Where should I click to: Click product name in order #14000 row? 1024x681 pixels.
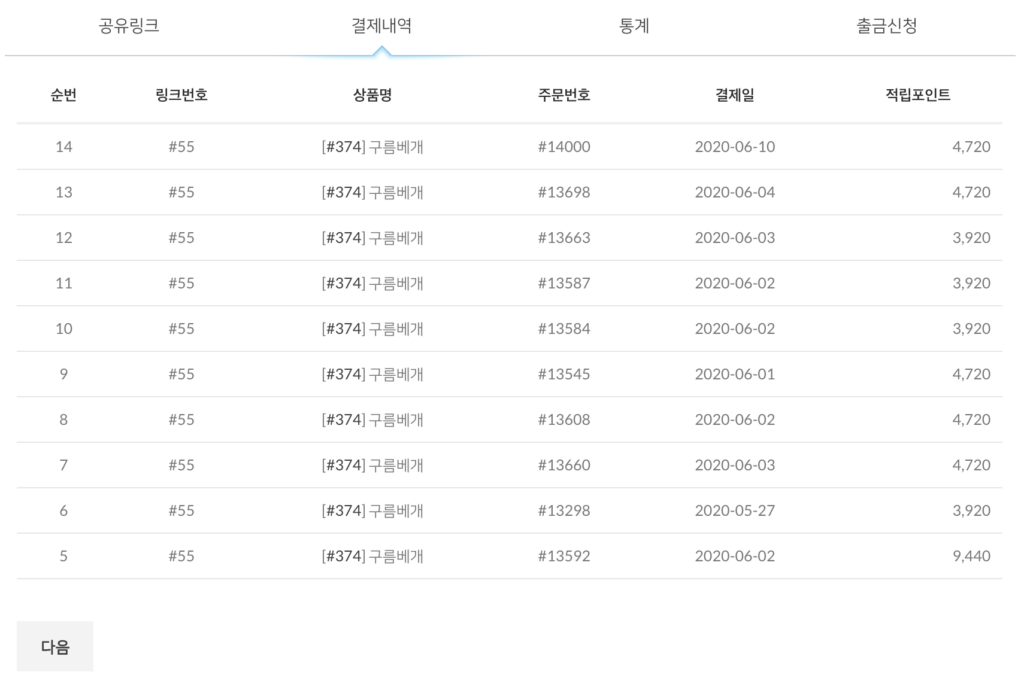tap(372, 147)
